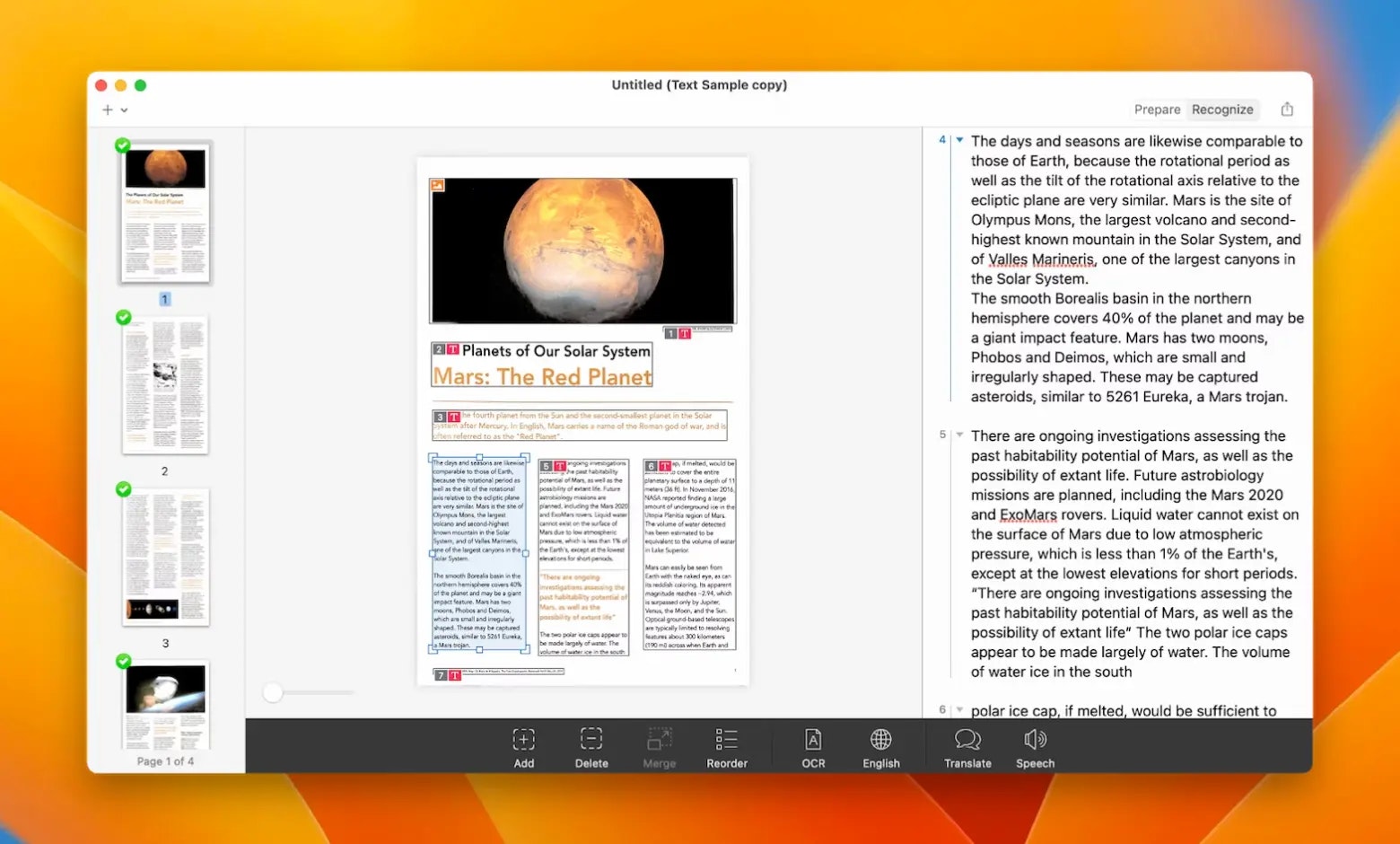Viewport: 1400px width, 844px height.
Task: Select region 1 text tag under photo
Action: tap(678, 333)
